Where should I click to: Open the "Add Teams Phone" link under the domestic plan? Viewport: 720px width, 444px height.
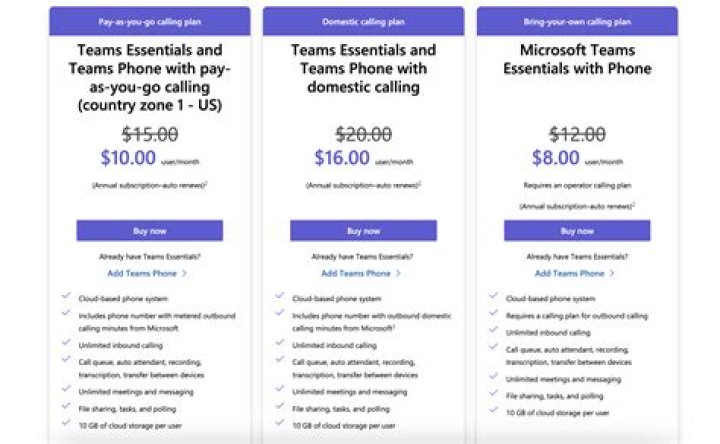click(356, 273)
